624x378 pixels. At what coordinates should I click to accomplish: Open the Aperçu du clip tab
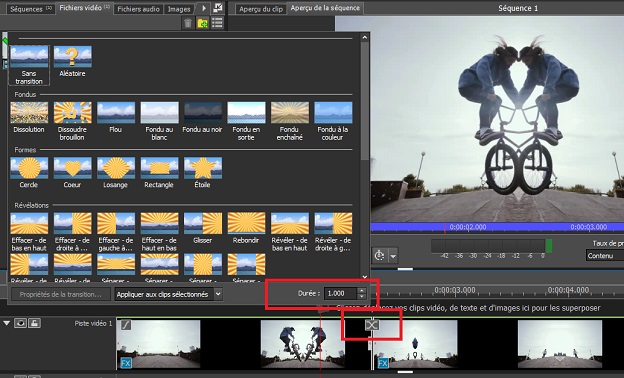pyautogui.click(x=261, y=9)
